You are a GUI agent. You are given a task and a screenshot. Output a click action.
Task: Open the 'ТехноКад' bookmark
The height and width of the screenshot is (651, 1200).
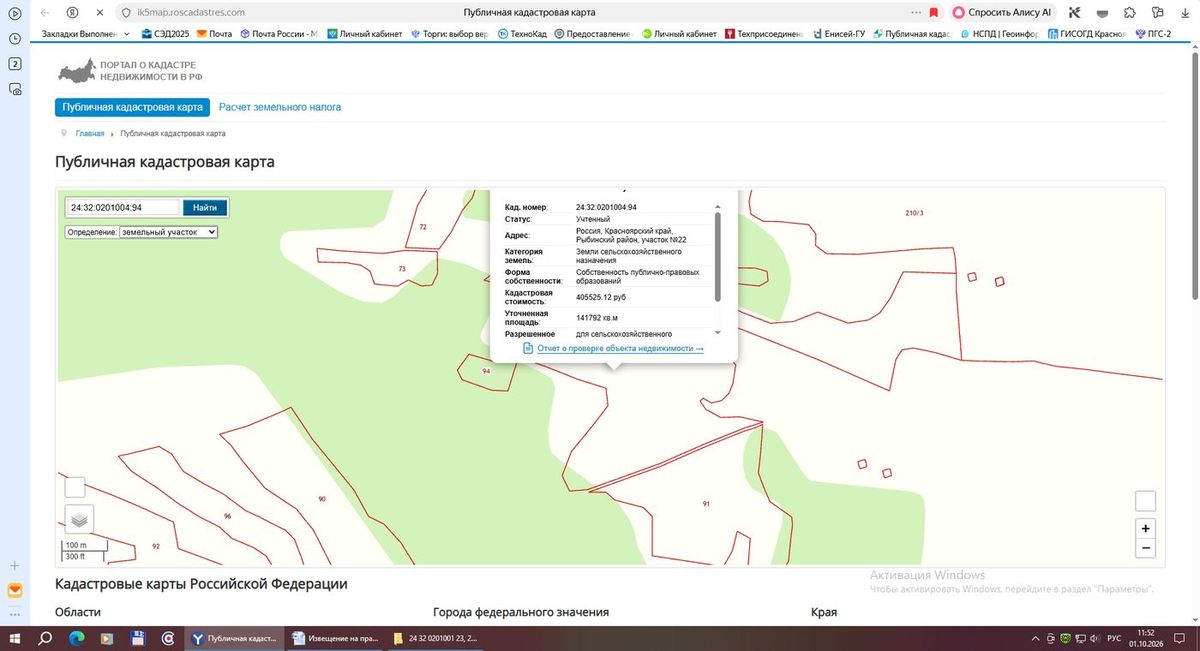[x=522, y=33]
